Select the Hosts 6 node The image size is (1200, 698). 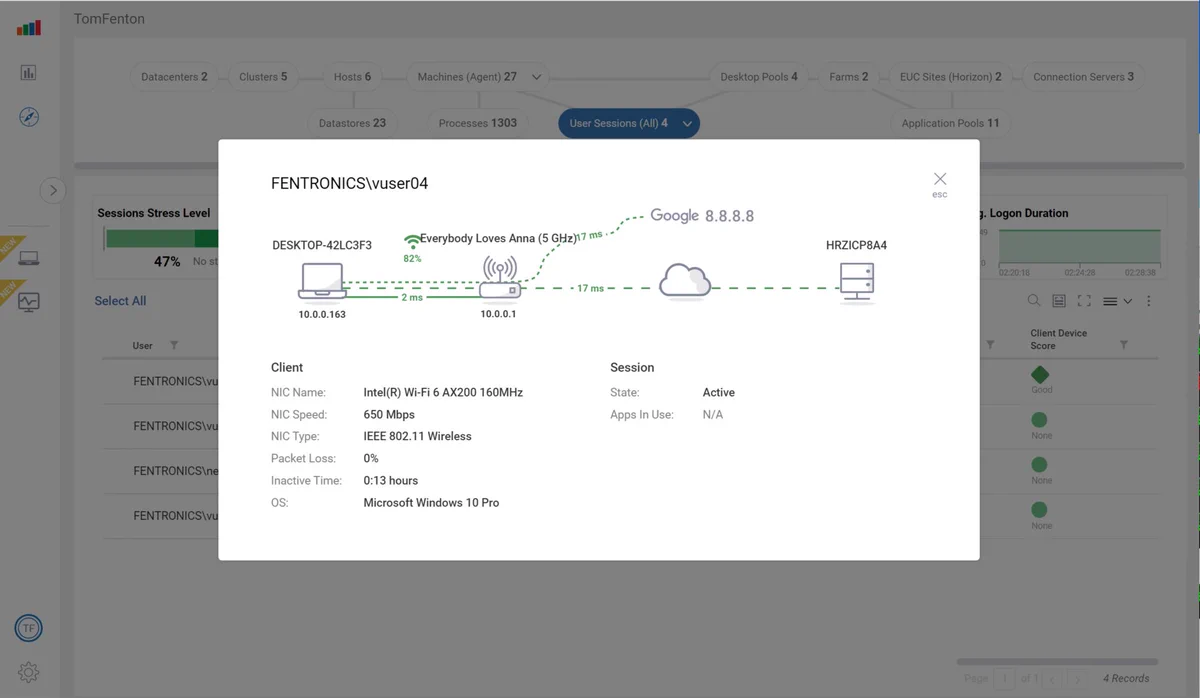[352, 76]
